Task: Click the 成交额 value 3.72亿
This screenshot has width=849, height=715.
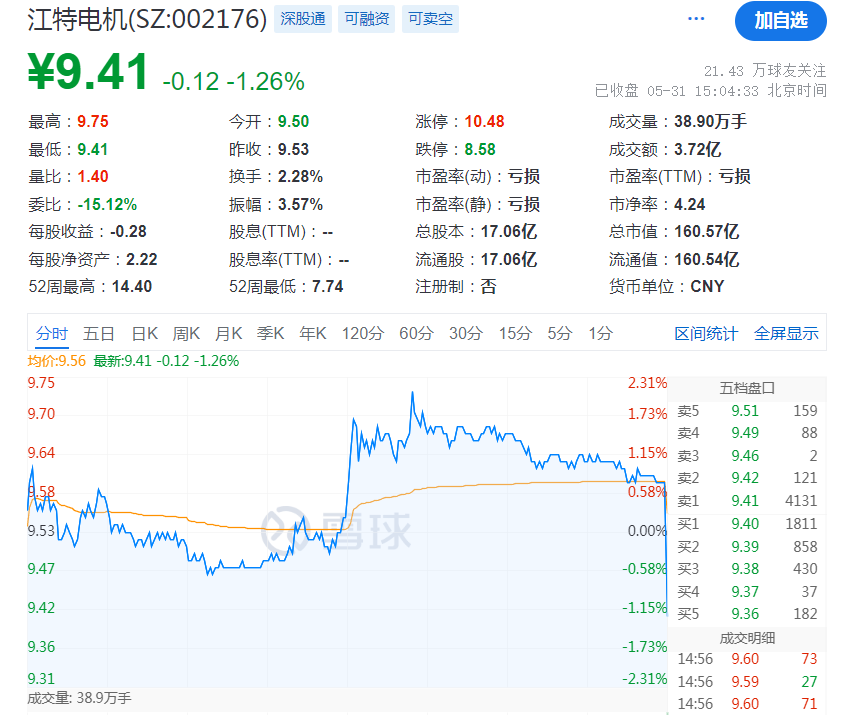Action: (x=697, y=149)
